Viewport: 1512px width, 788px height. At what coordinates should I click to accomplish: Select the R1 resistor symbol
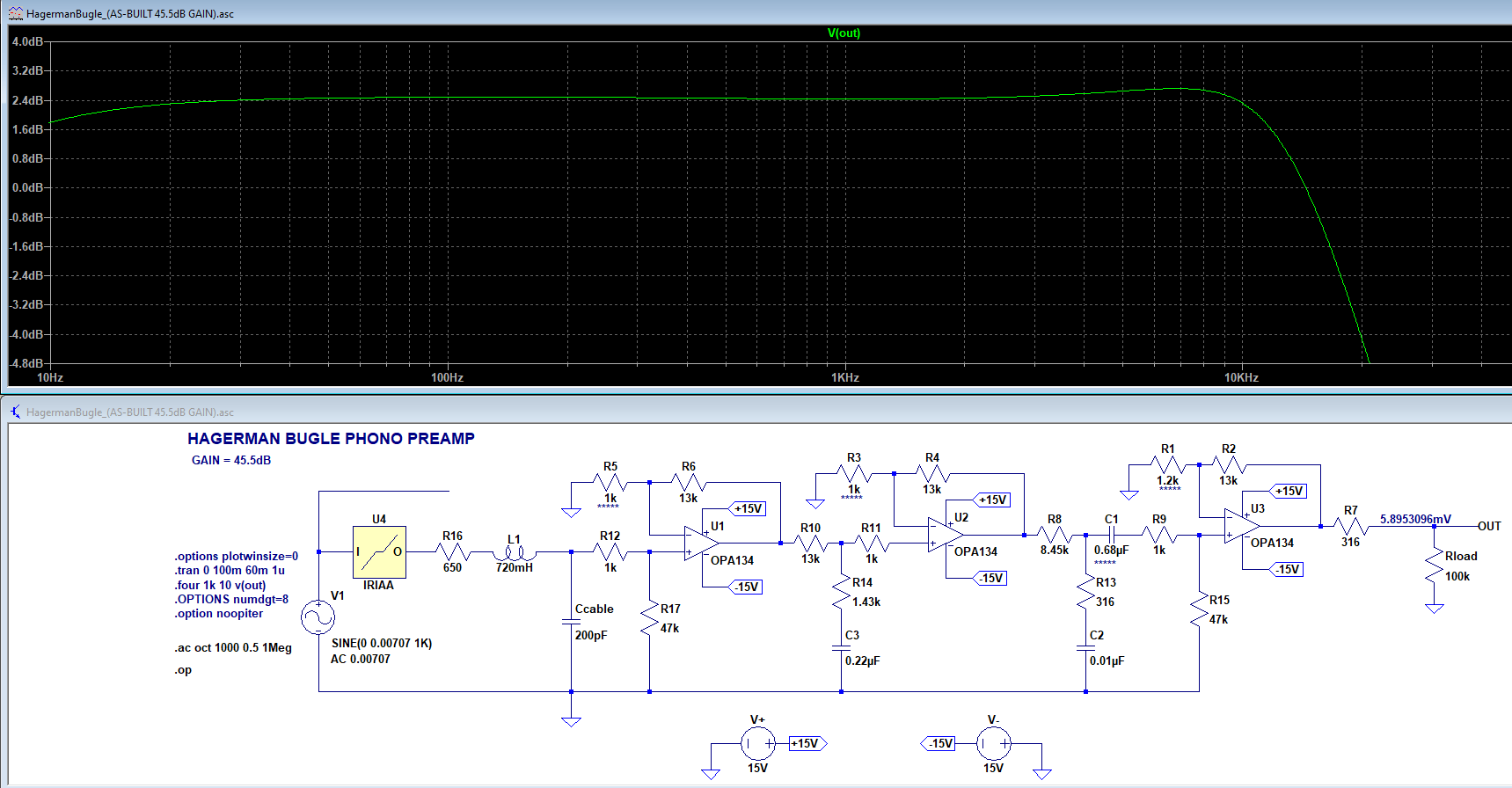click(x=1167, y=464)
